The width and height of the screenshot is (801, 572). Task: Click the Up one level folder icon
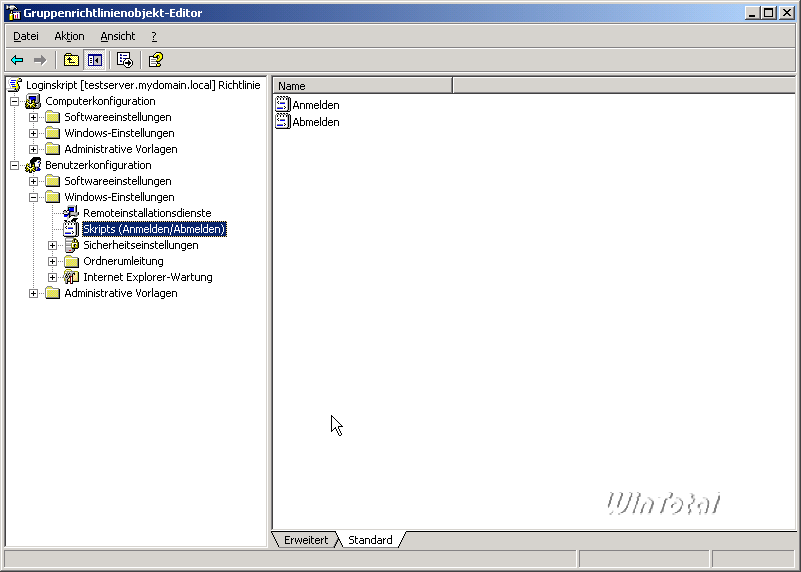(71, 60)
